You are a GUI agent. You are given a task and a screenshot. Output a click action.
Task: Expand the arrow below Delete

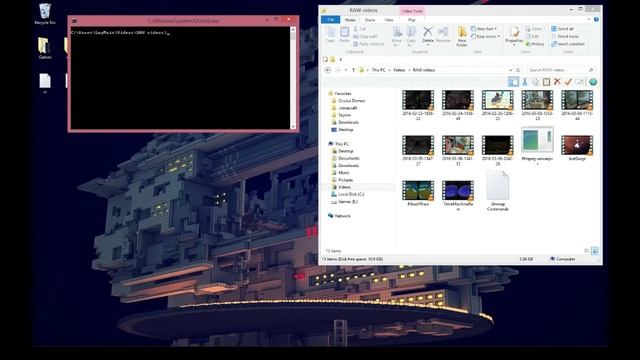(428, 44)
